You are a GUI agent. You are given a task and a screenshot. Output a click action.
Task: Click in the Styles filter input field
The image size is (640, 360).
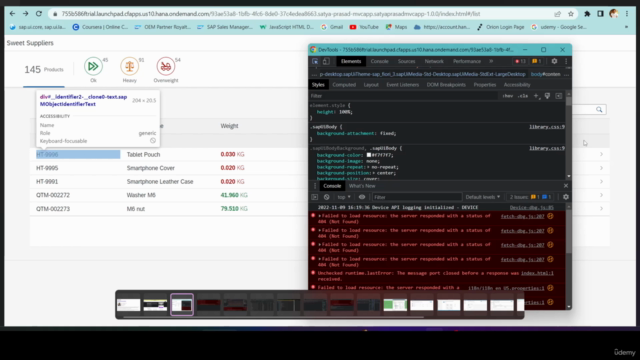point(404,96)
